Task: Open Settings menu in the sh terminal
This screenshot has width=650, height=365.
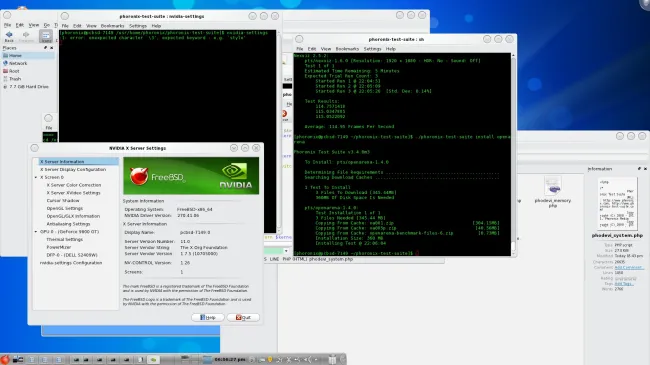Action: [x=372, y=49]
